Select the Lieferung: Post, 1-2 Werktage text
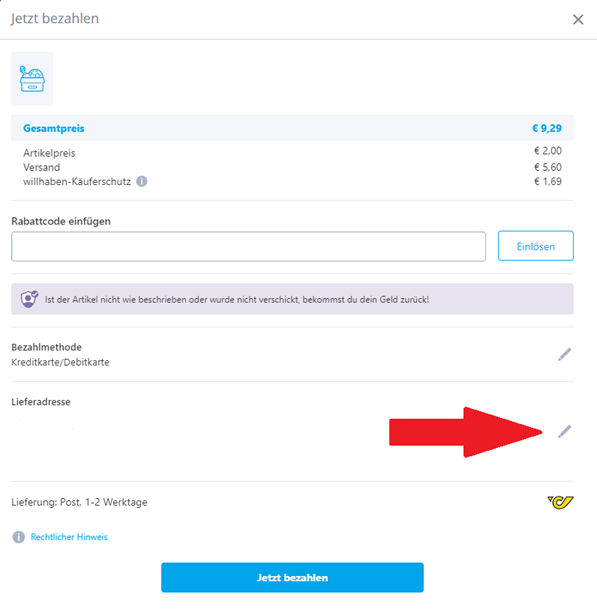Image resolution: width=597 pixels, height=609 pixels. [79, 502]
